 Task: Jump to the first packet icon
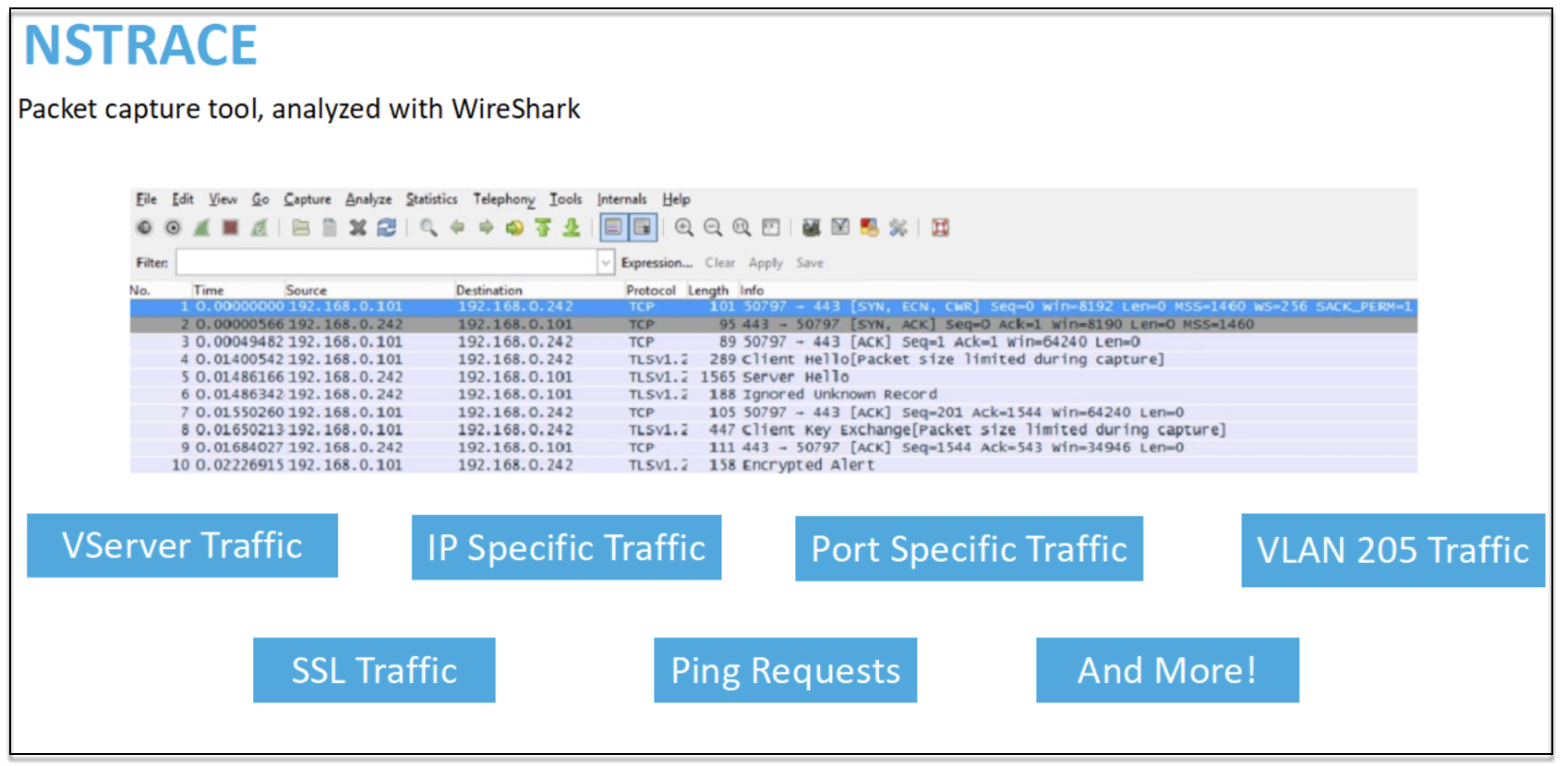point(543,227)
